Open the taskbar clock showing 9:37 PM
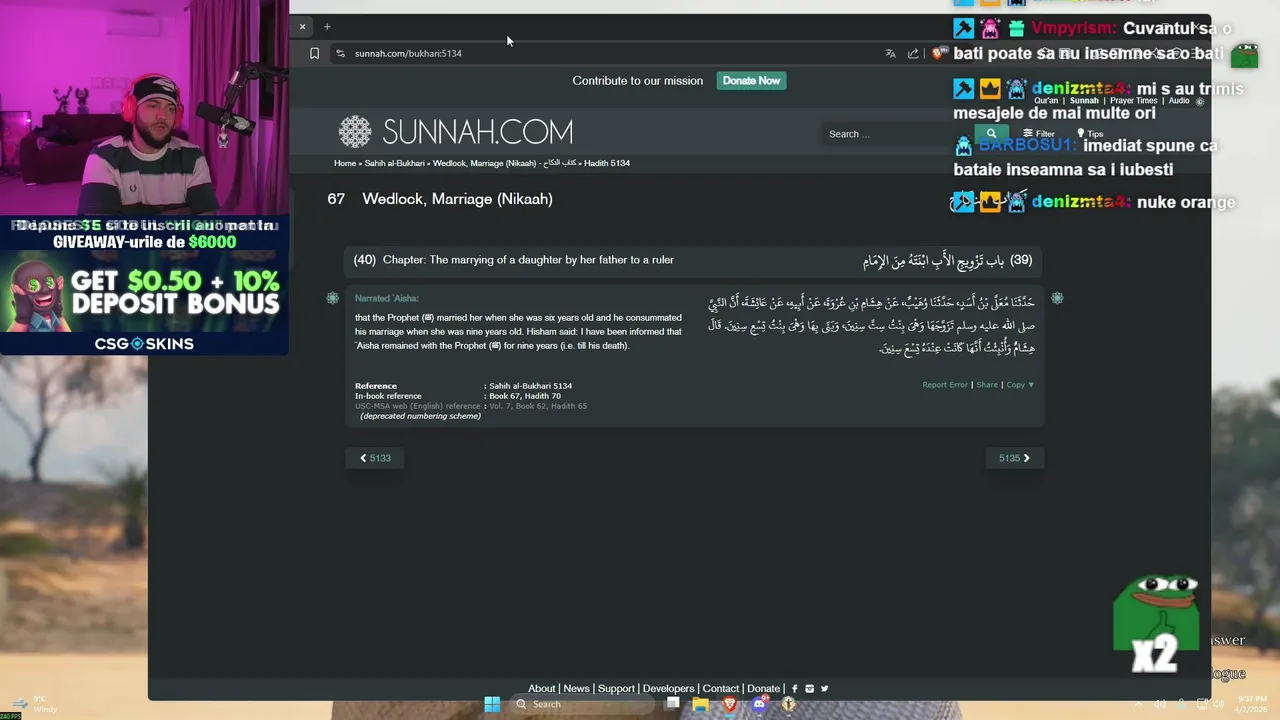Viewport: 1280px width, 720px height. tap(1252, 705)
